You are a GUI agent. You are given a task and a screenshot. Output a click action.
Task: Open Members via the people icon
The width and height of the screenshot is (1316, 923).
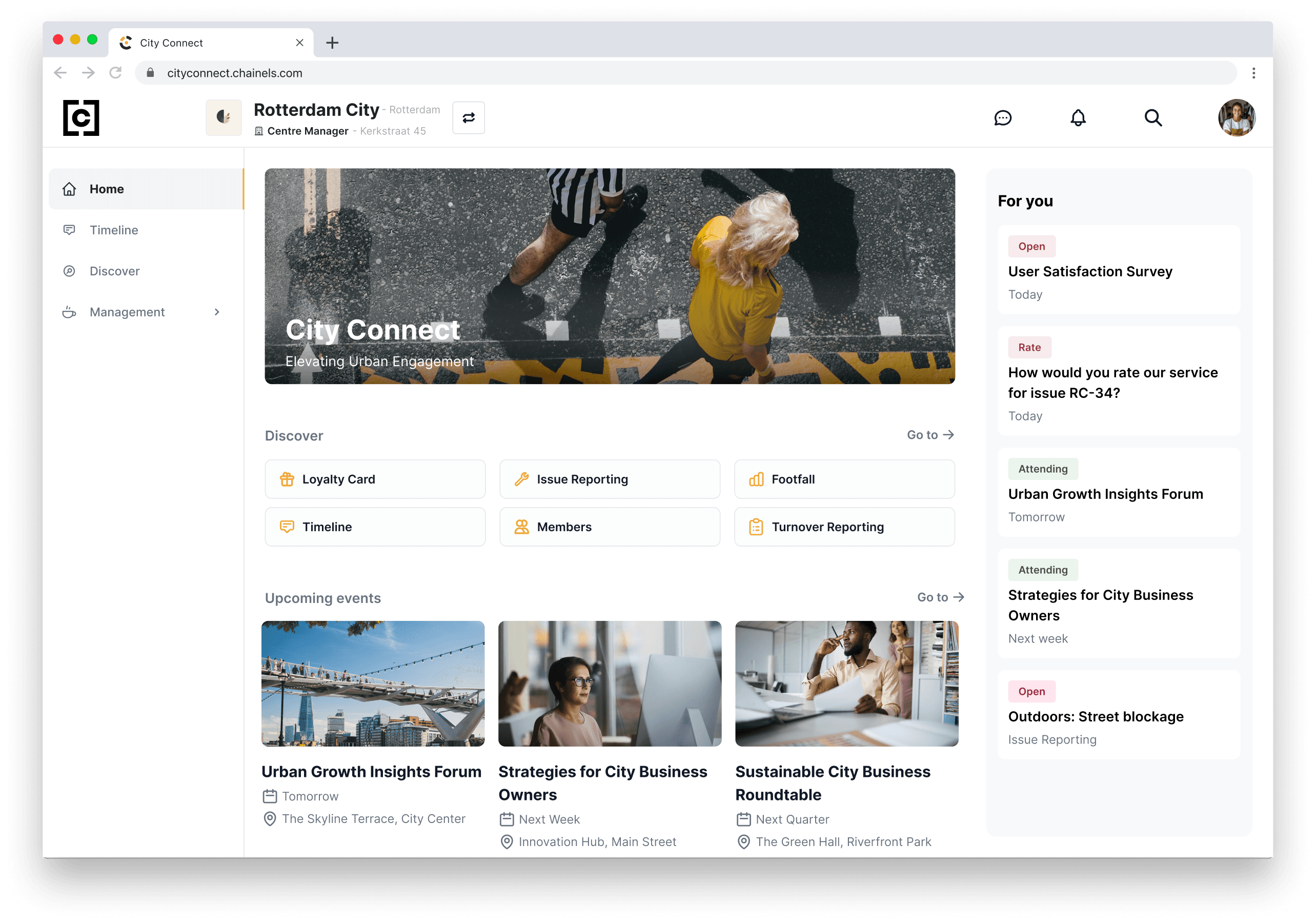(520, 526)
